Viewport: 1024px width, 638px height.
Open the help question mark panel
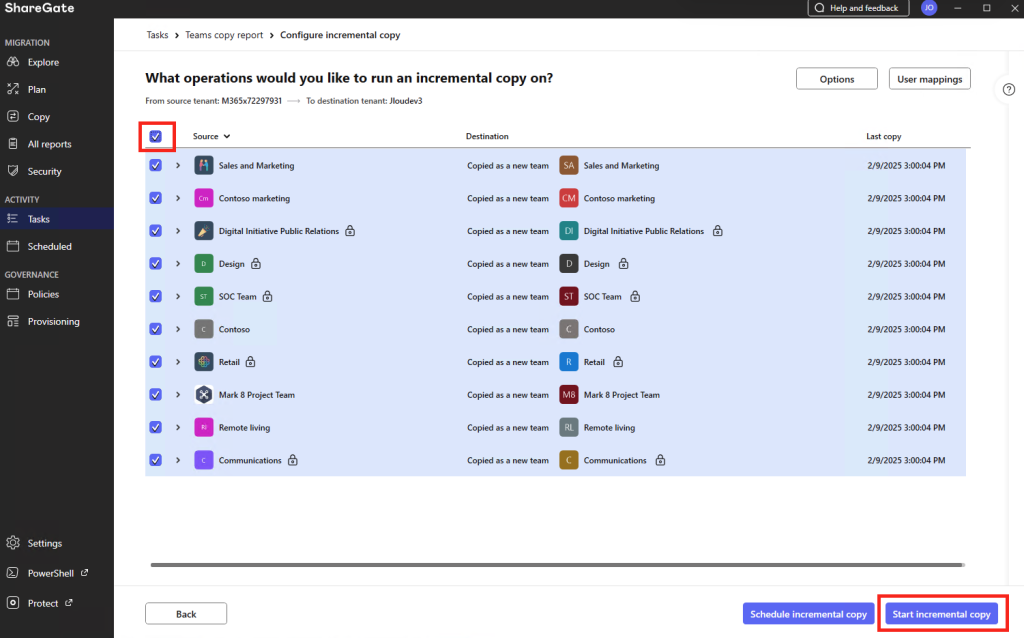pyautogui.click(x=1009, y=89)
